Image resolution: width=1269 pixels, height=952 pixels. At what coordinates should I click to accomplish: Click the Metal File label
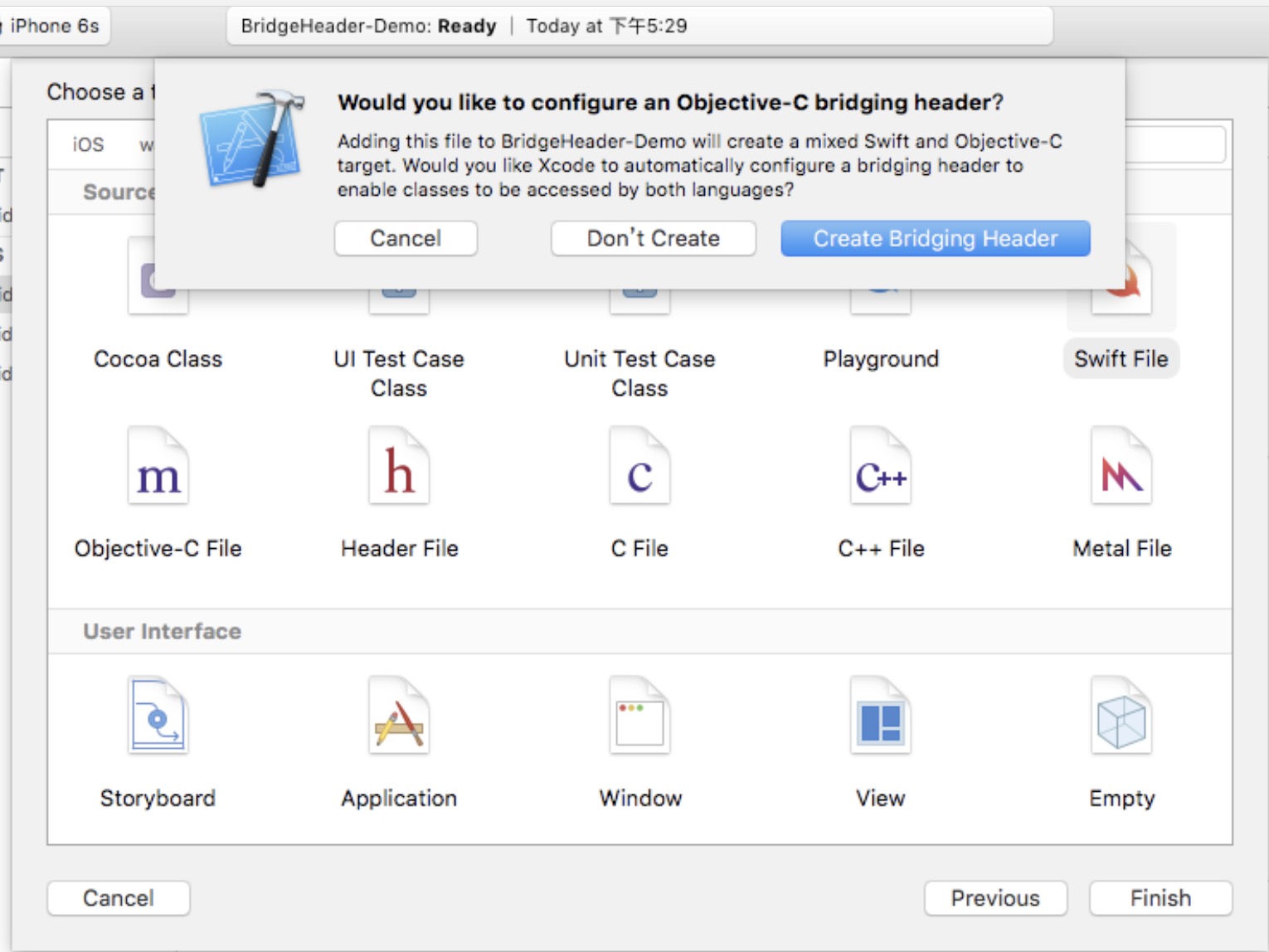coord(1121,548)
